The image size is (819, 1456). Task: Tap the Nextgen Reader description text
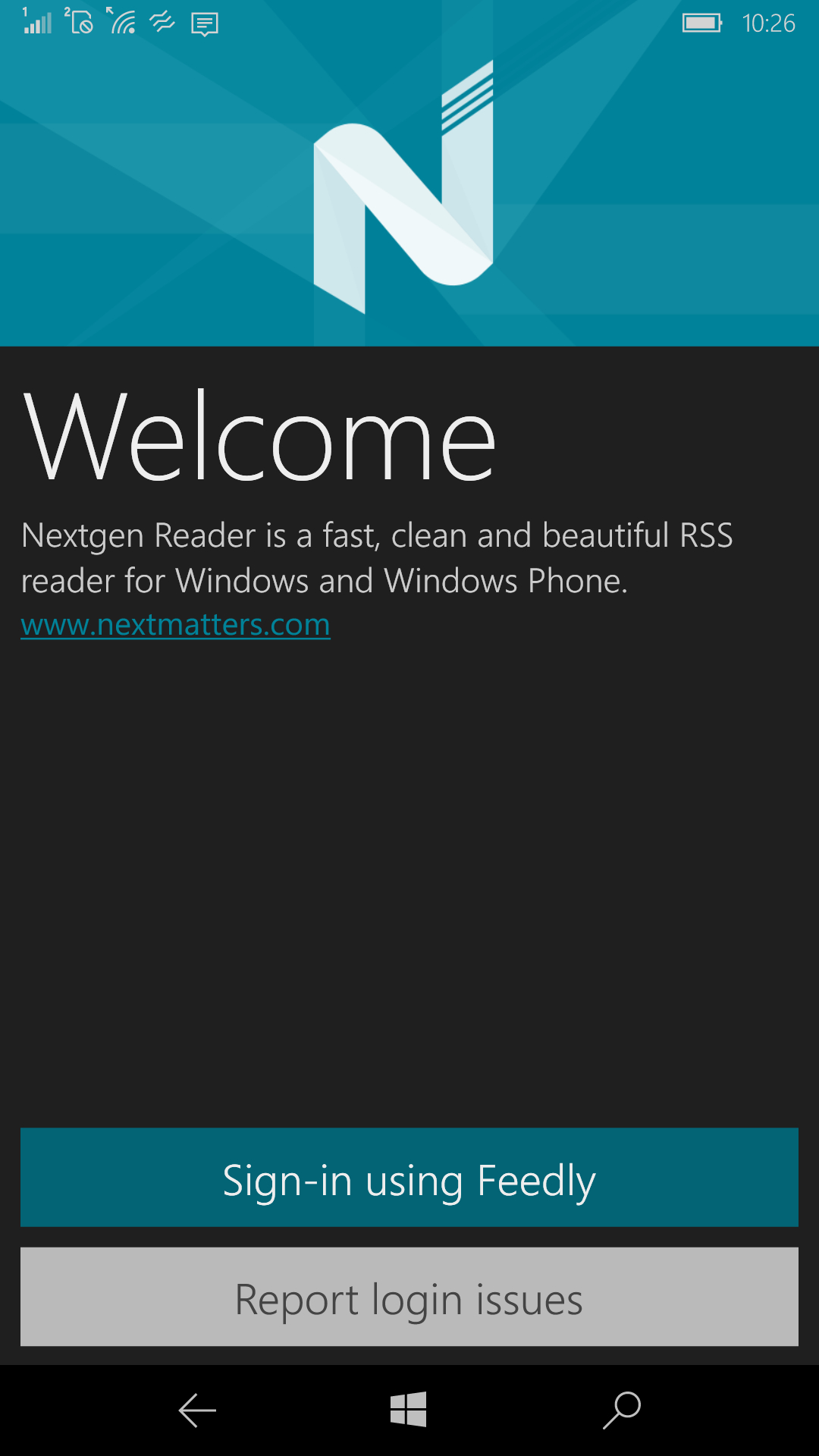click(377, 557)
